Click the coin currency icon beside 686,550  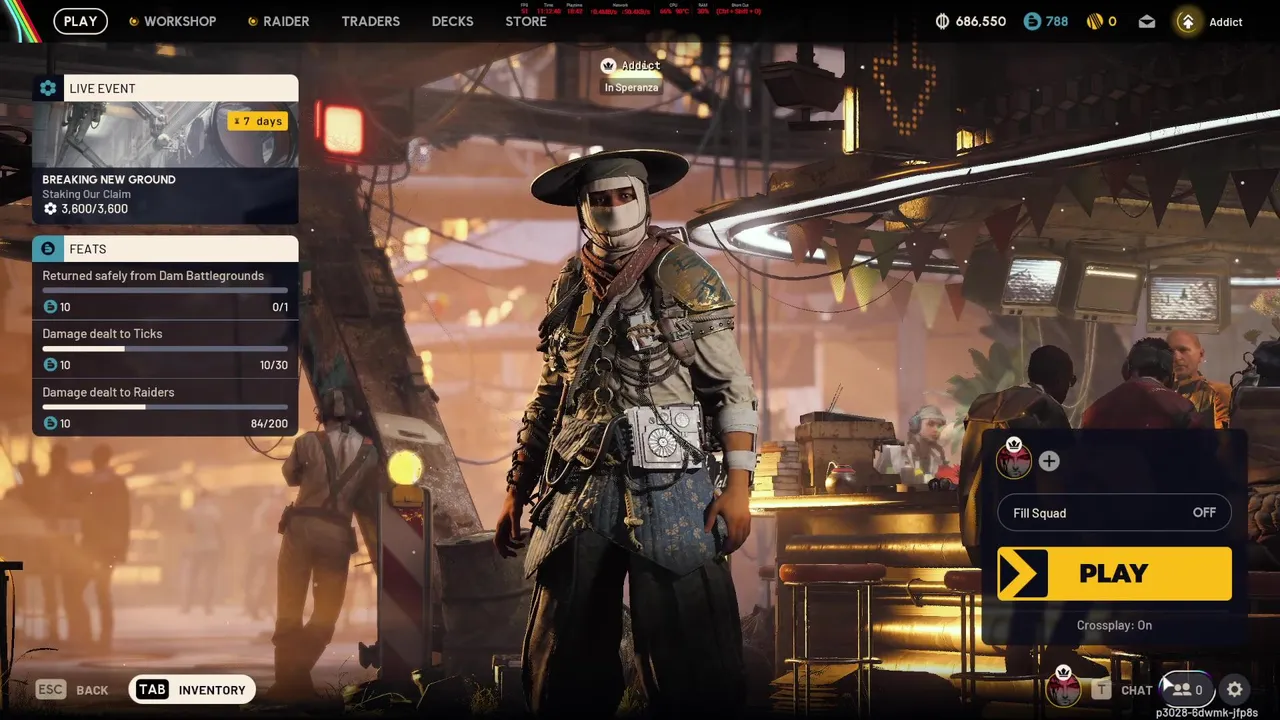(942, 21)
